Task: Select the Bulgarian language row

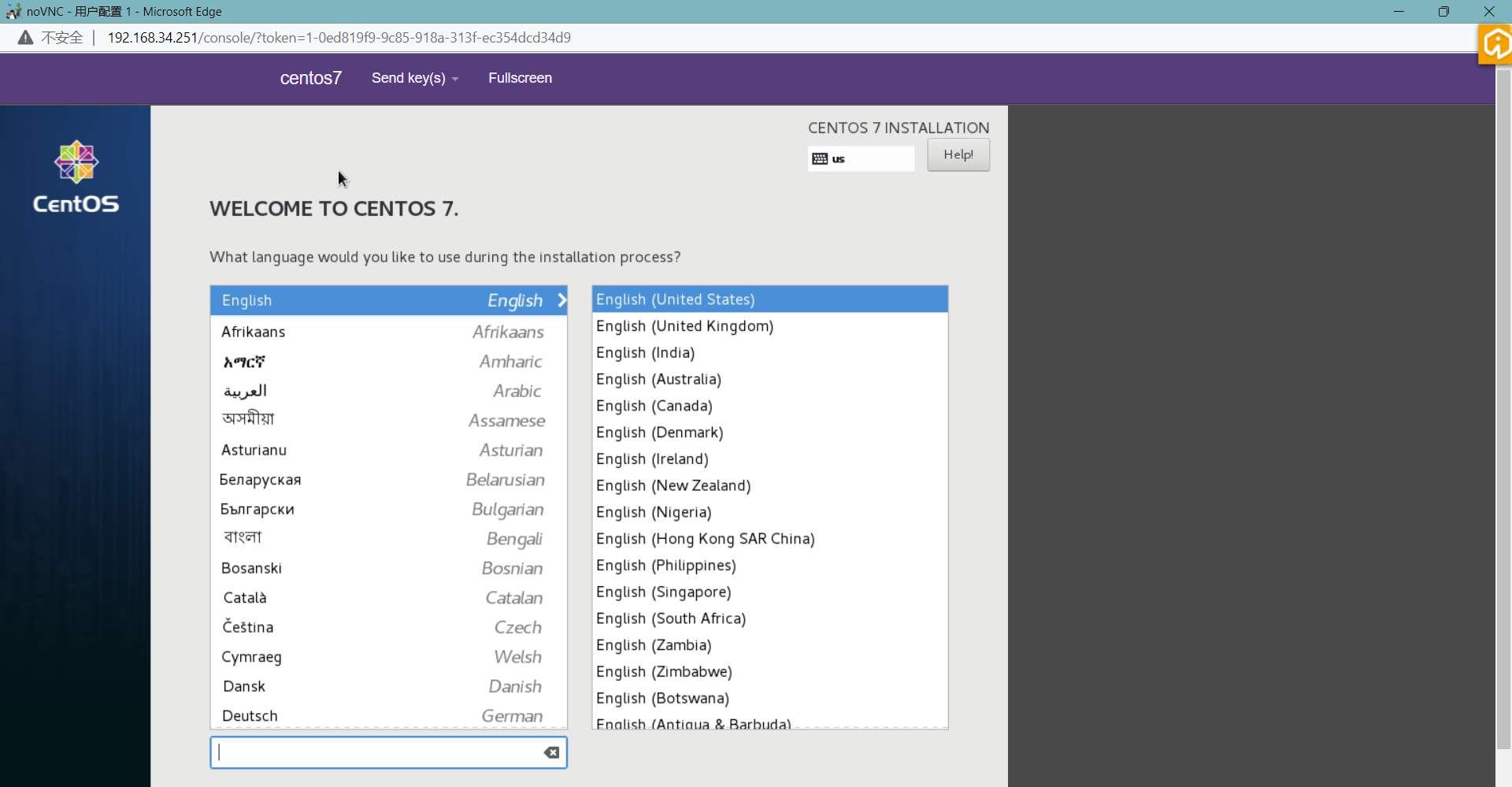Action: 388,509
